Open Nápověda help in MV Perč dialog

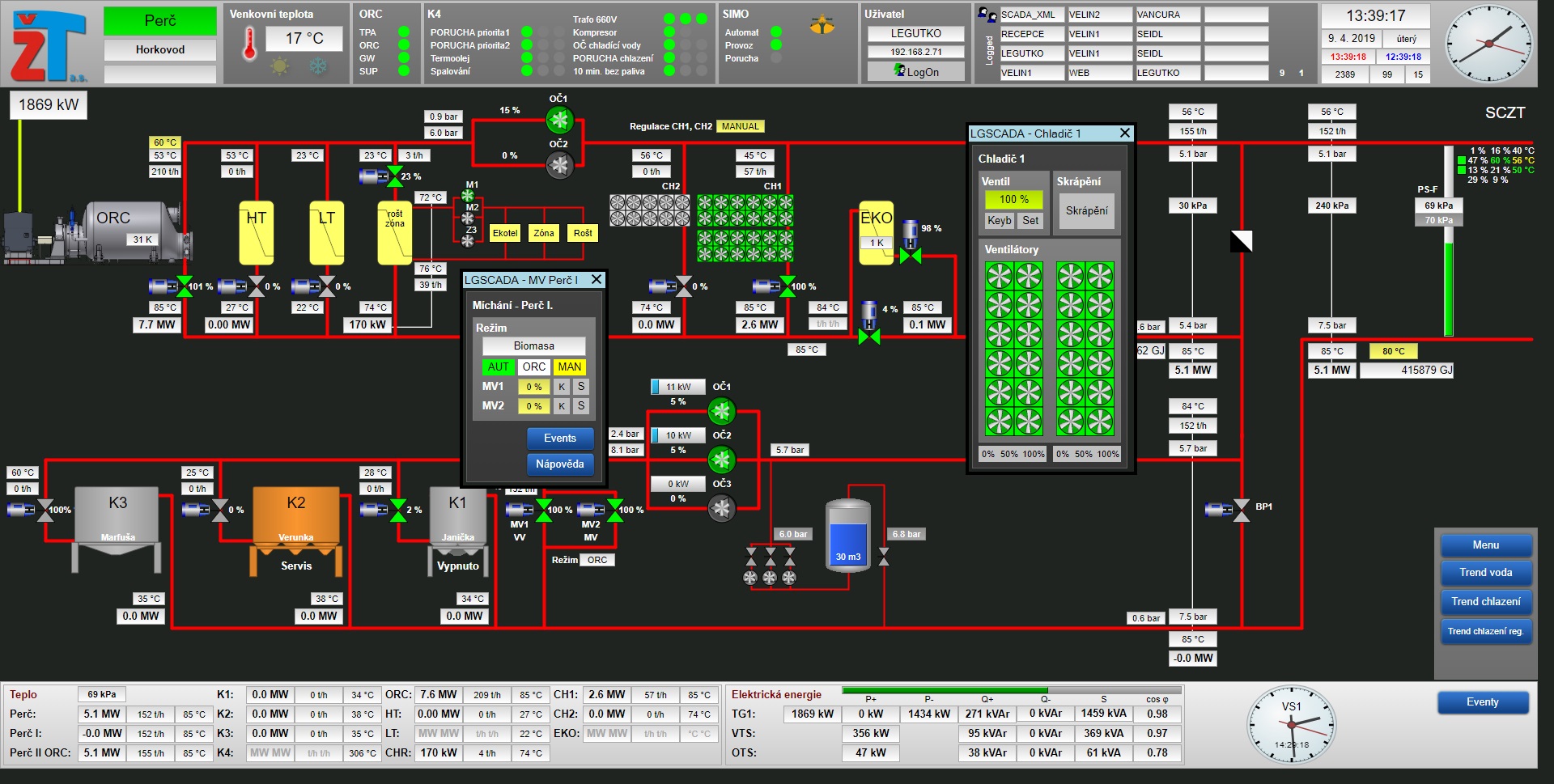(x=560, y=464)
